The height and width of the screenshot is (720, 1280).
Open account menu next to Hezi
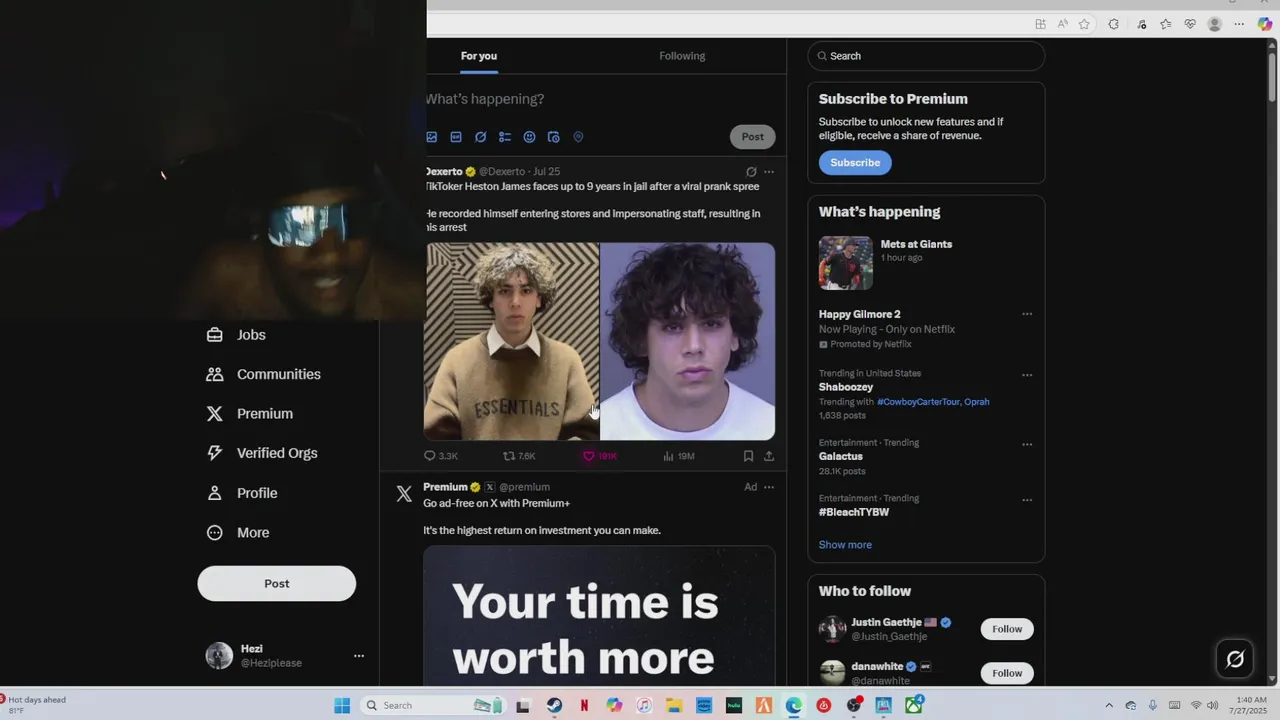pos(359,656)
